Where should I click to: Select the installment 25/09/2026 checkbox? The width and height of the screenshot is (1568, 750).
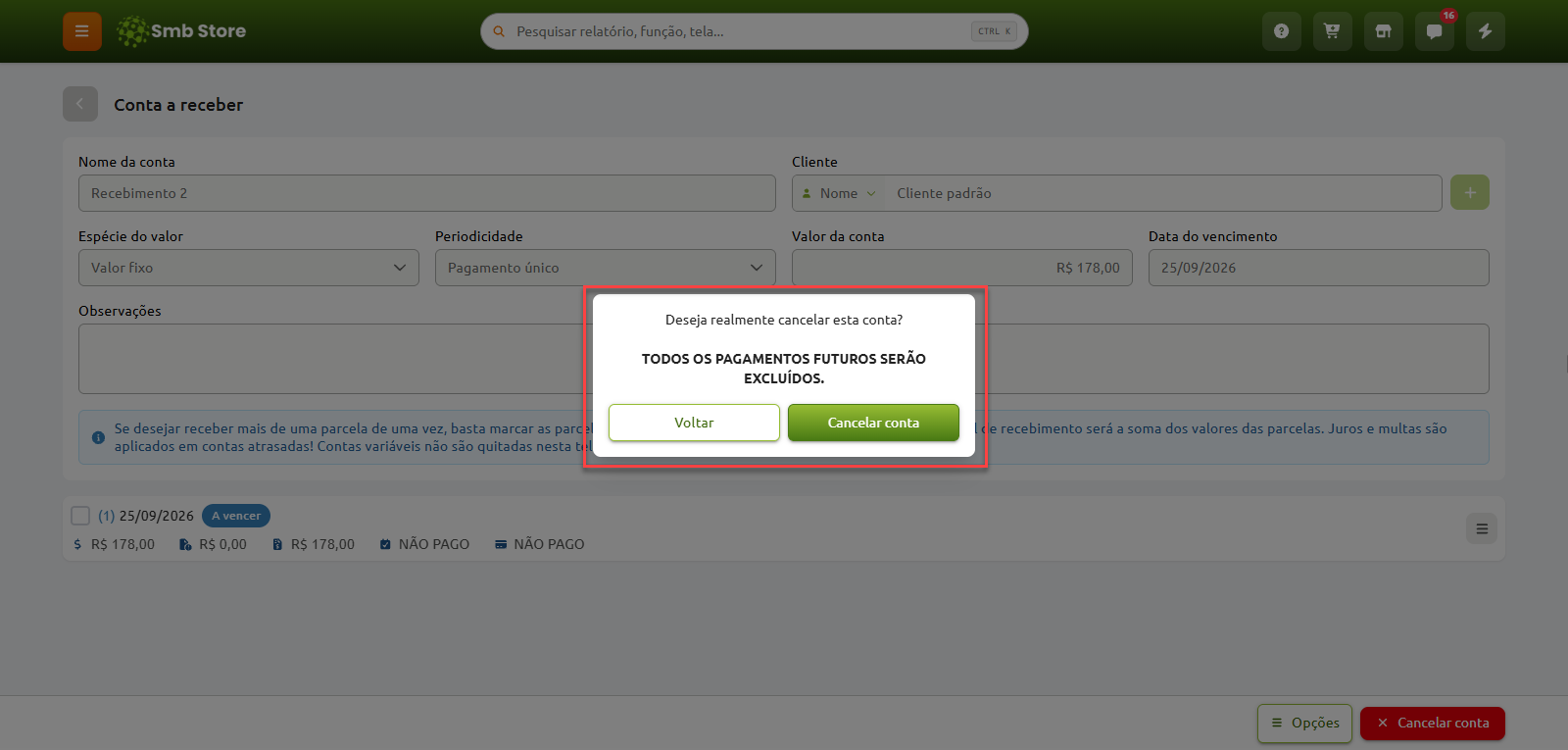80,516
